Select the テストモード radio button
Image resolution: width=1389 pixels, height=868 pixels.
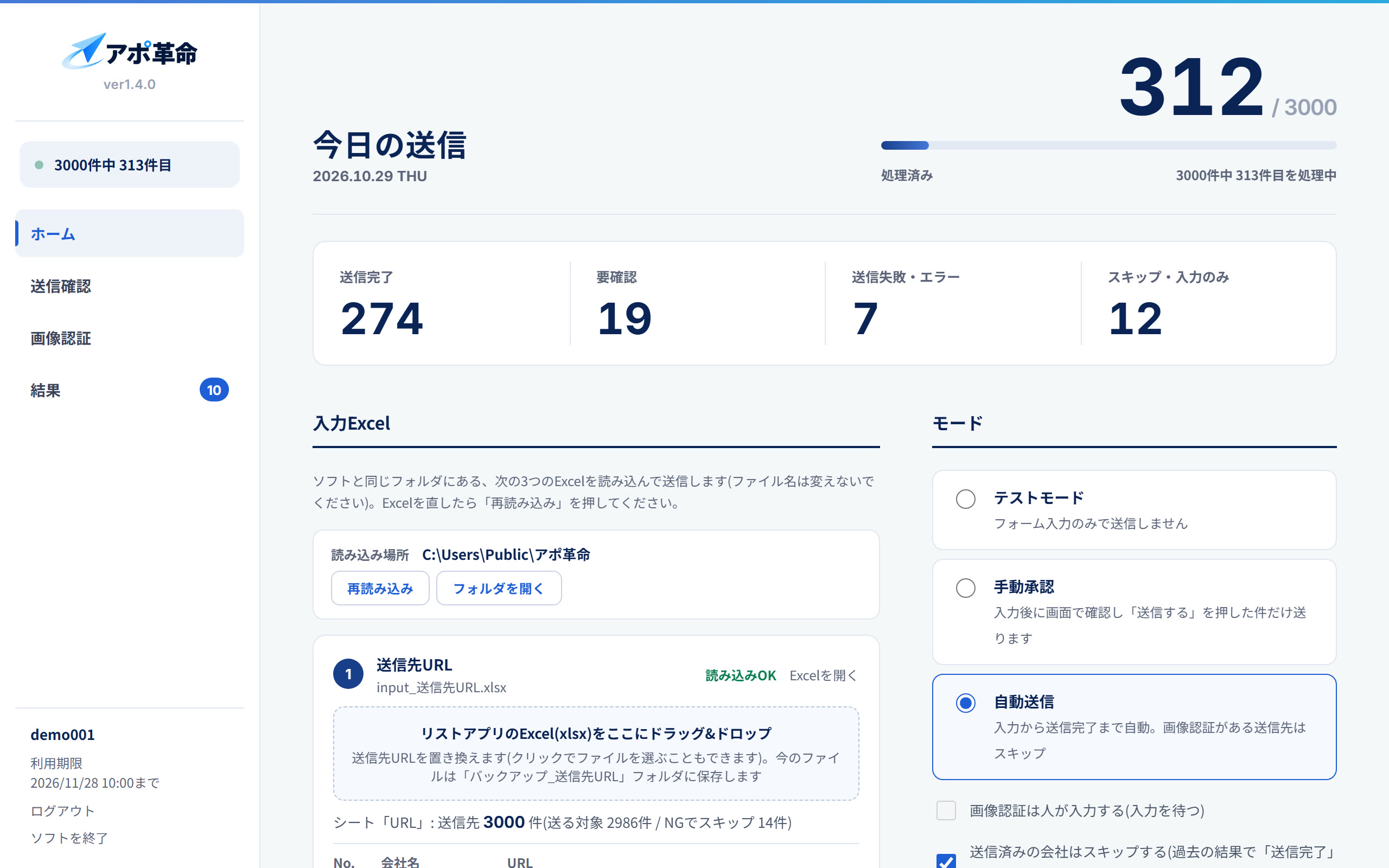pyautogui.click(x=965, y=499)
